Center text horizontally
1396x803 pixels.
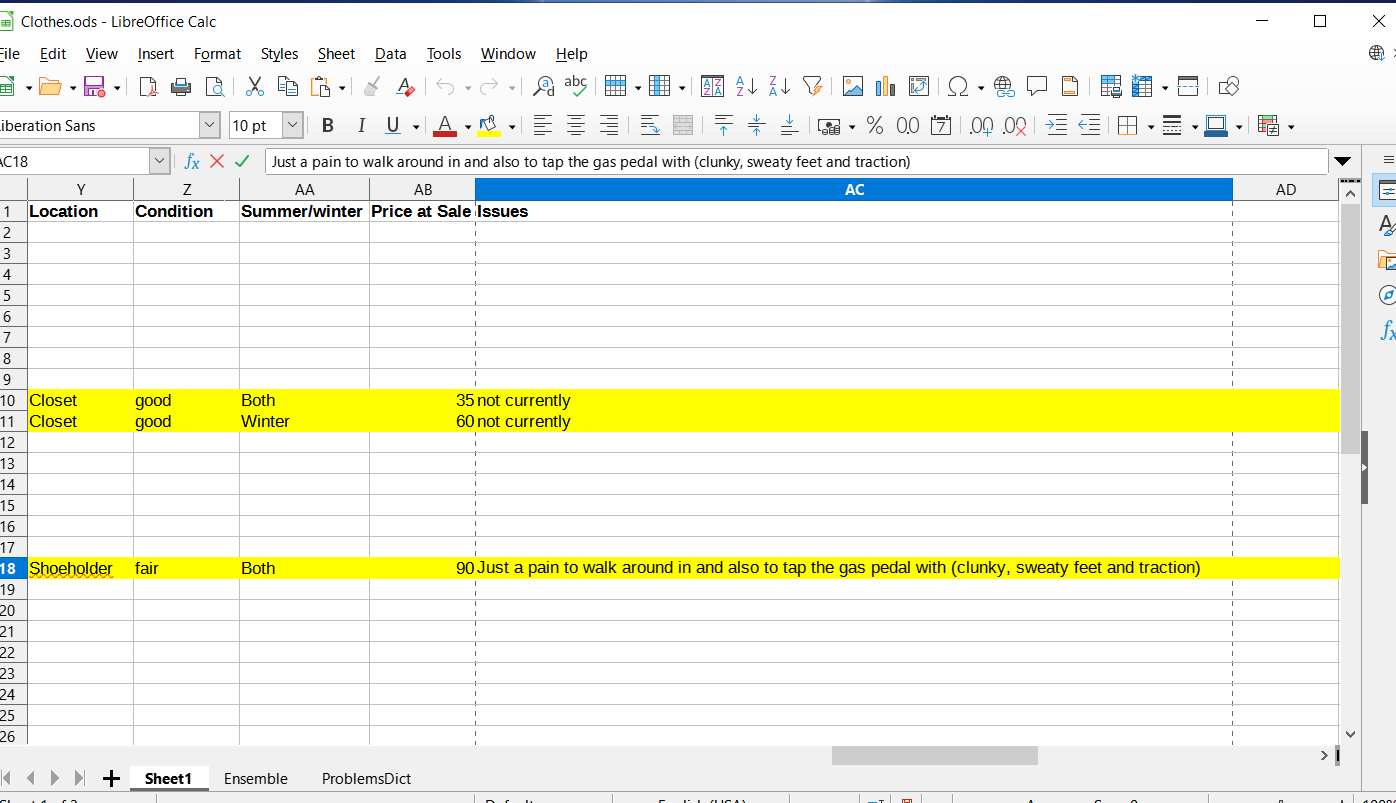(x=576, y=125)
